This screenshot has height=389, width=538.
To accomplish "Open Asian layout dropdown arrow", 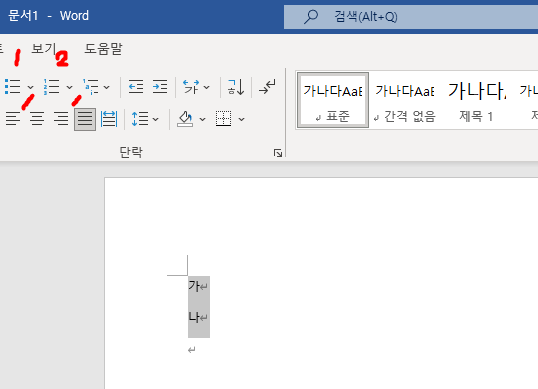I will [x=207, y=87].
